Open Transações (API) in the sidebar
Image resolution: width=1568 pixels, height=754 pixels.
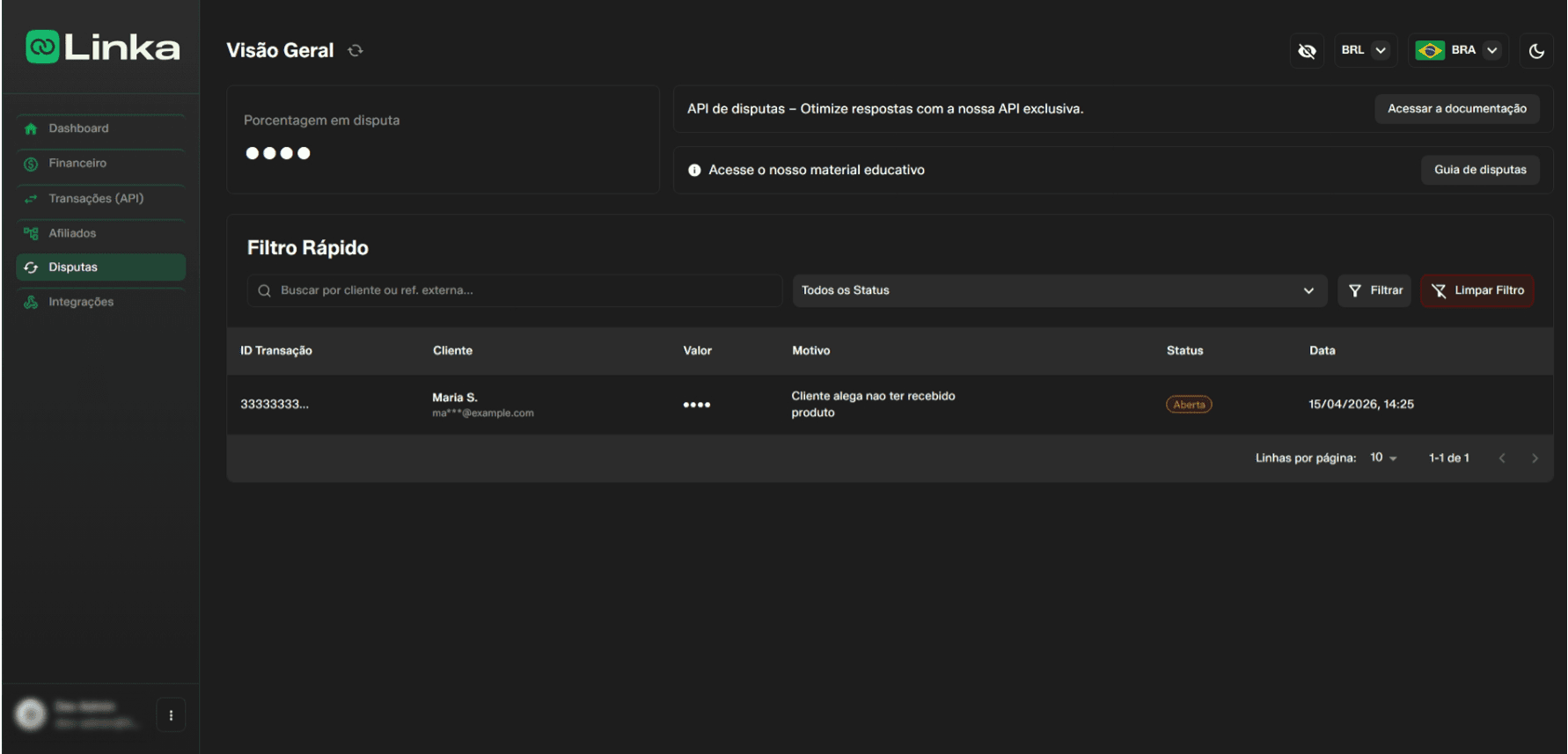(100, 199)
